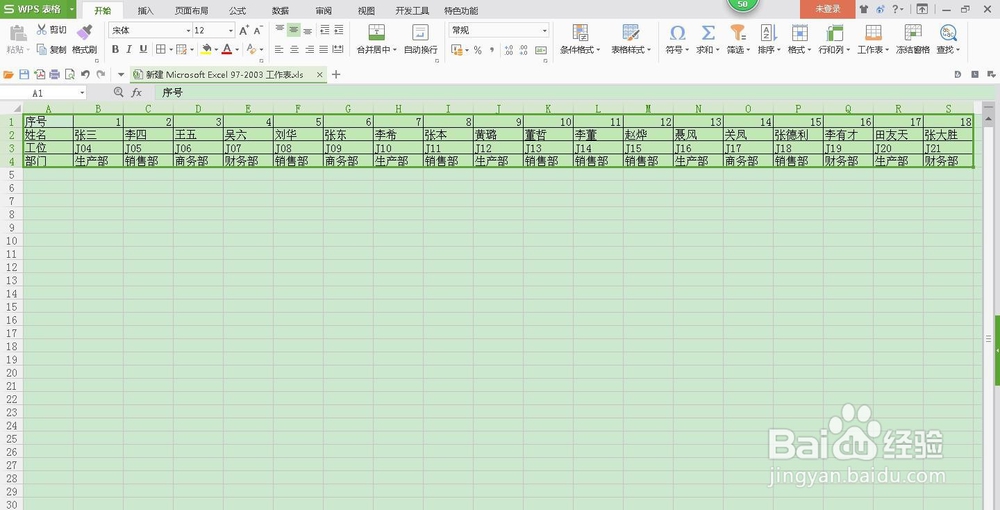Apply the red font color swatch
The width and height of the screenshot is (1000, 510).
point(227,49)
